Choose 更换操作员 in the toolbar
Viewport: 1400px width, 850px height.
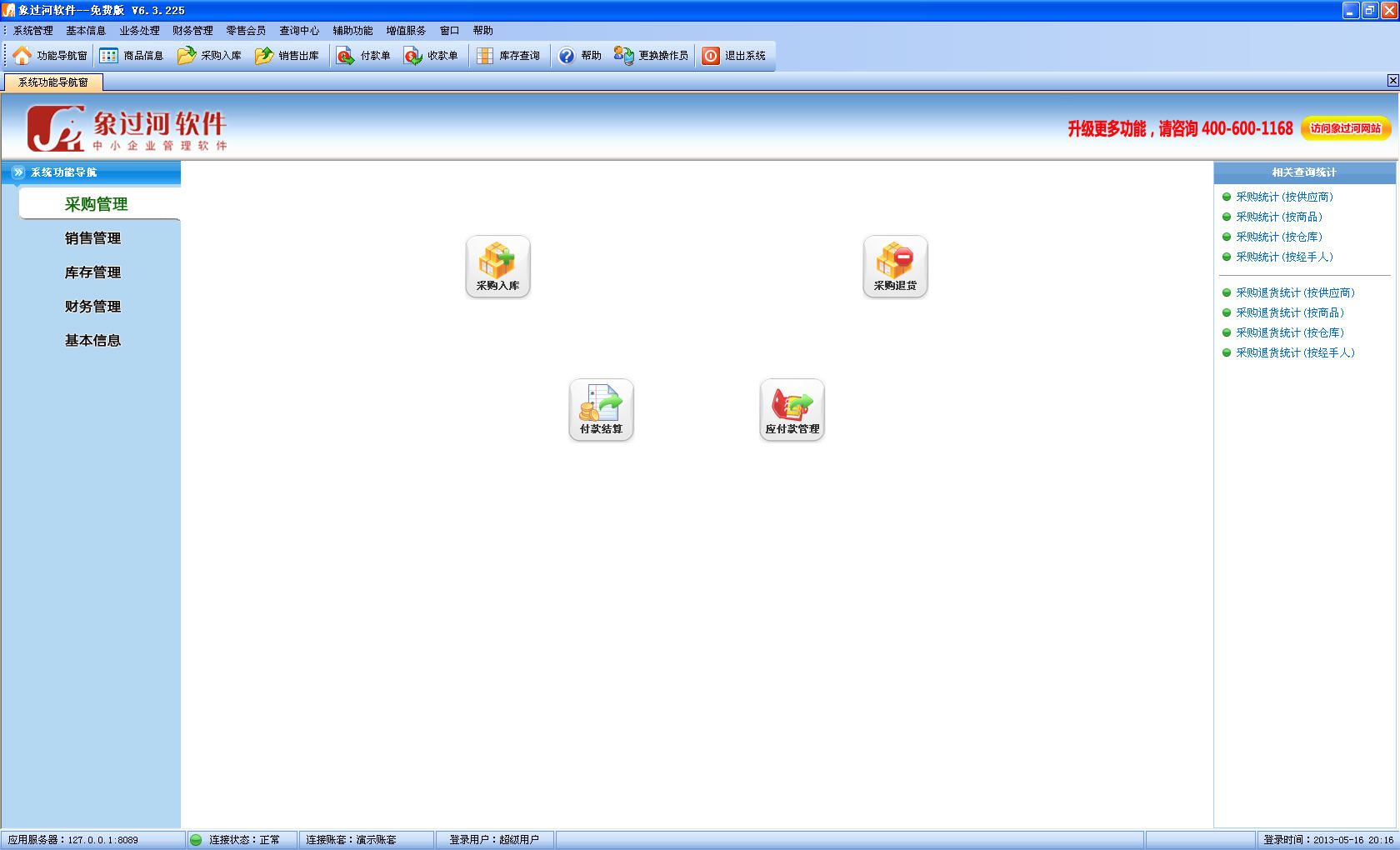pos(651,56)
